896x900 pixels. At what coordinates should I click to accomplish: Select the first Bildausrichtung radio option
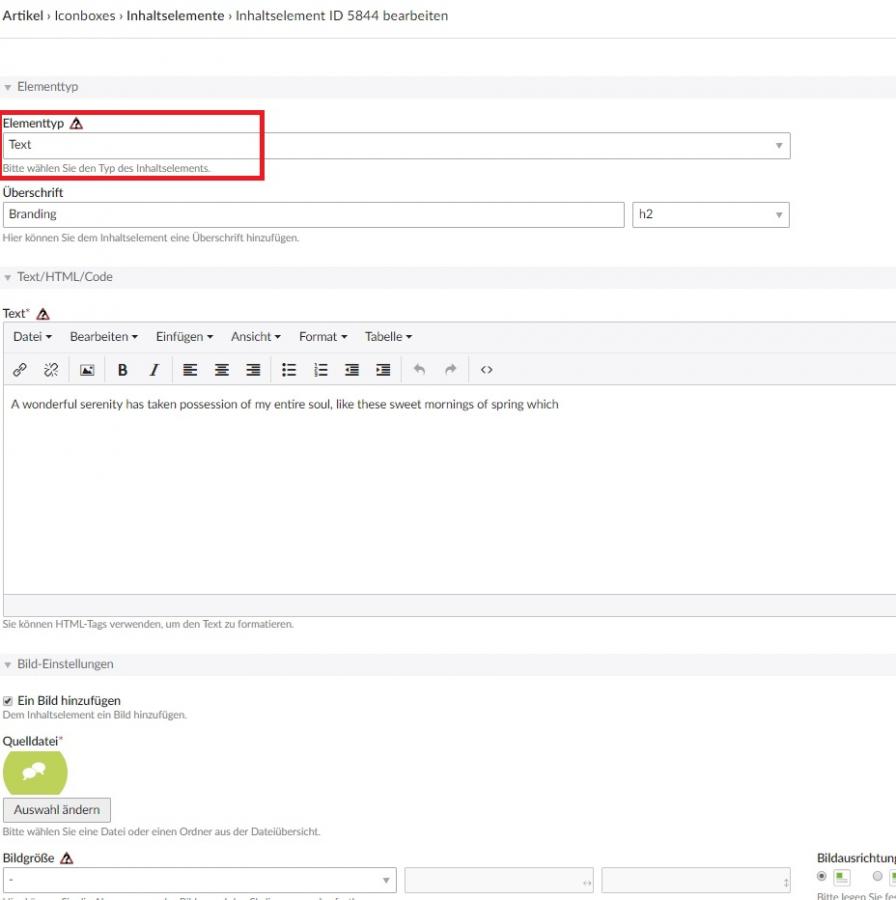pyautogui.click(x=823, y=876)
